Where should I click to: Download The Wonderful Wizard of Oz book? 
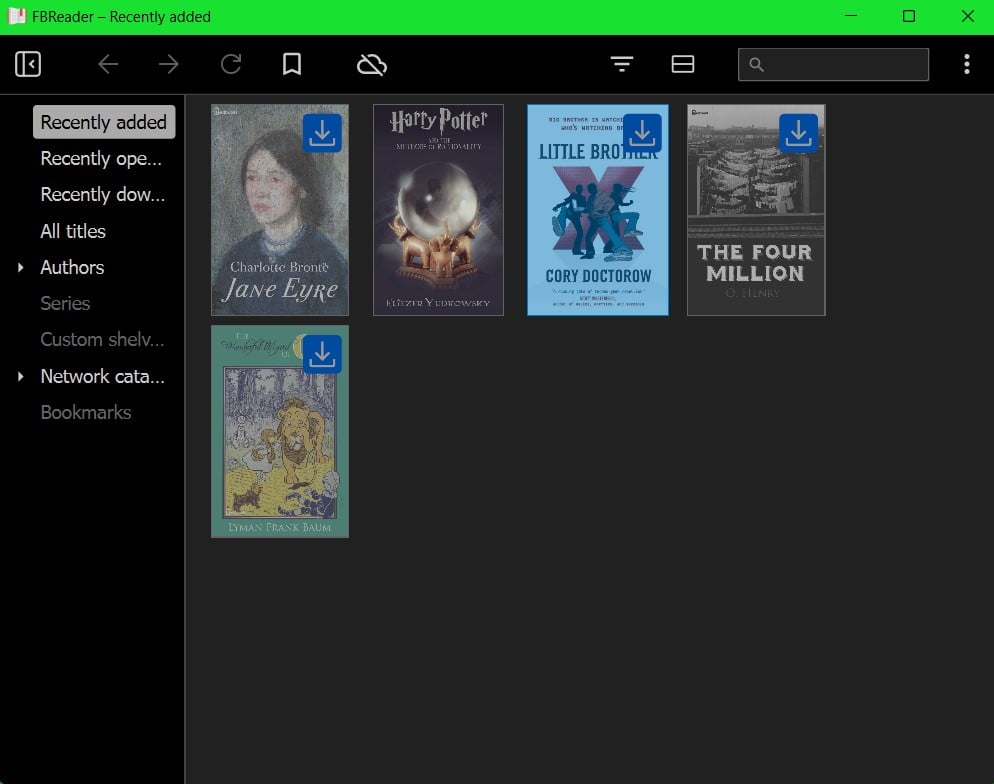coord(322,354)
